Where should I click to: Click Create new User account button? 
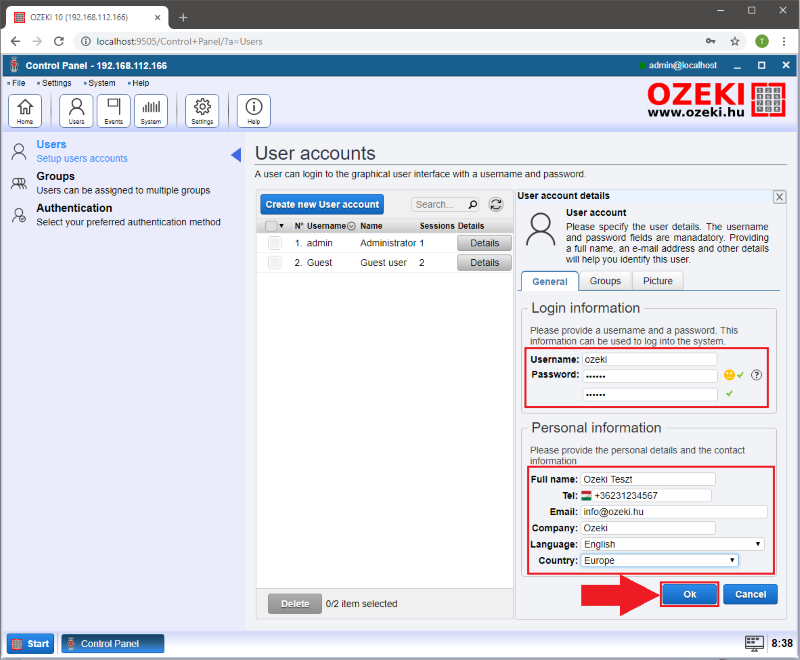pos(322,204)
